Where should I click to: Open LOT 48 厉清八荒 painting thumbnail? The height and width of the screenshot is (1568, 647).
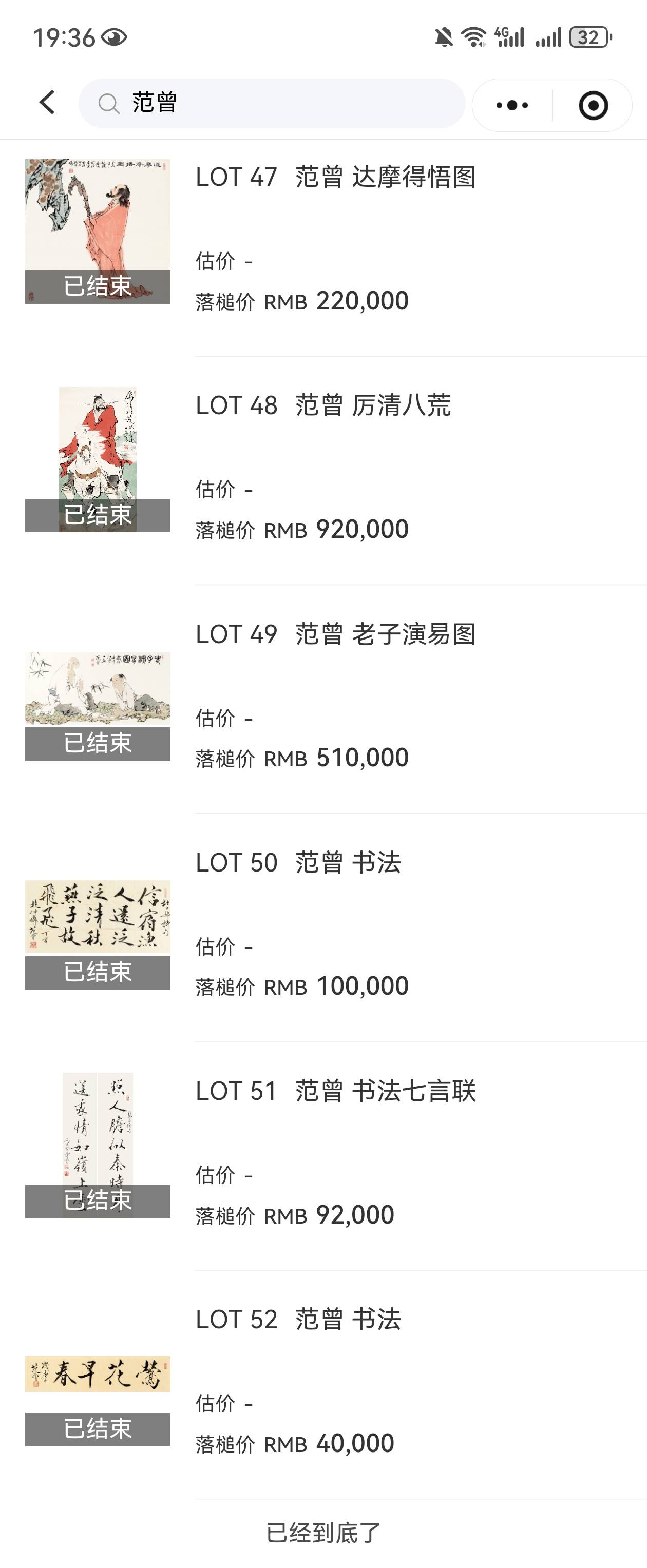[x=98, y=459]
